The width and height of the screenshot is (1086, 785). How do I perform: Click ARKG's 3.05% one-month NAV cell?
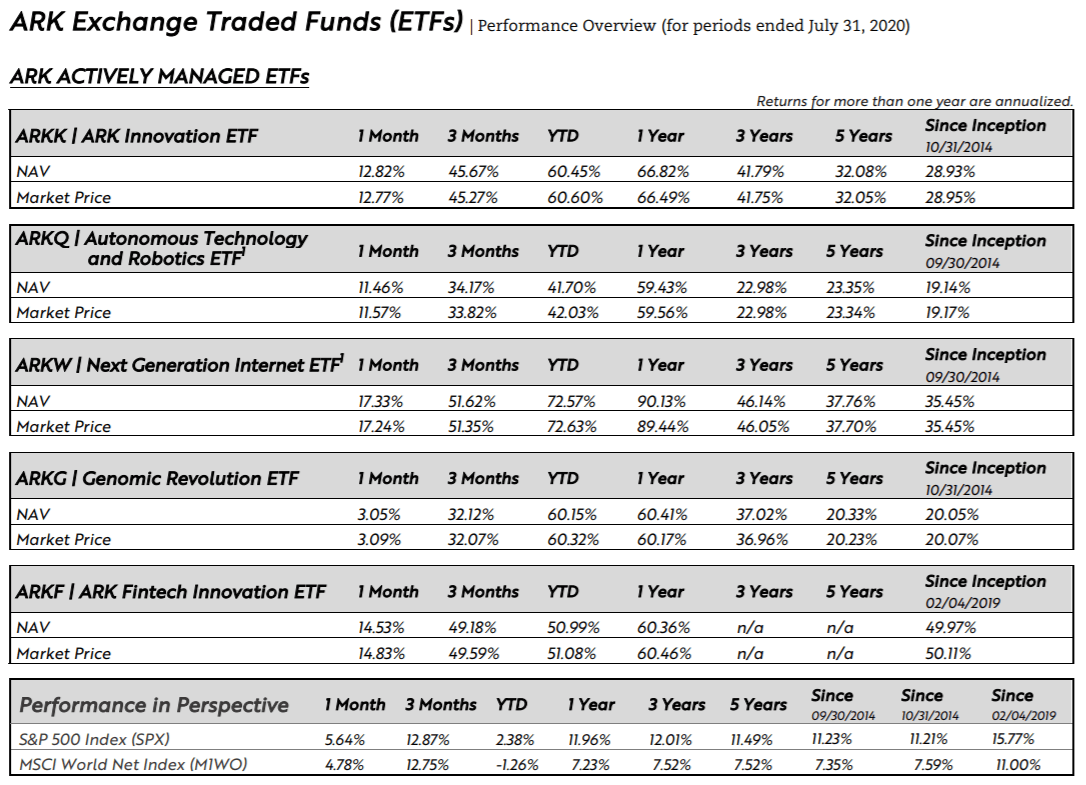[x=379, y=515]
